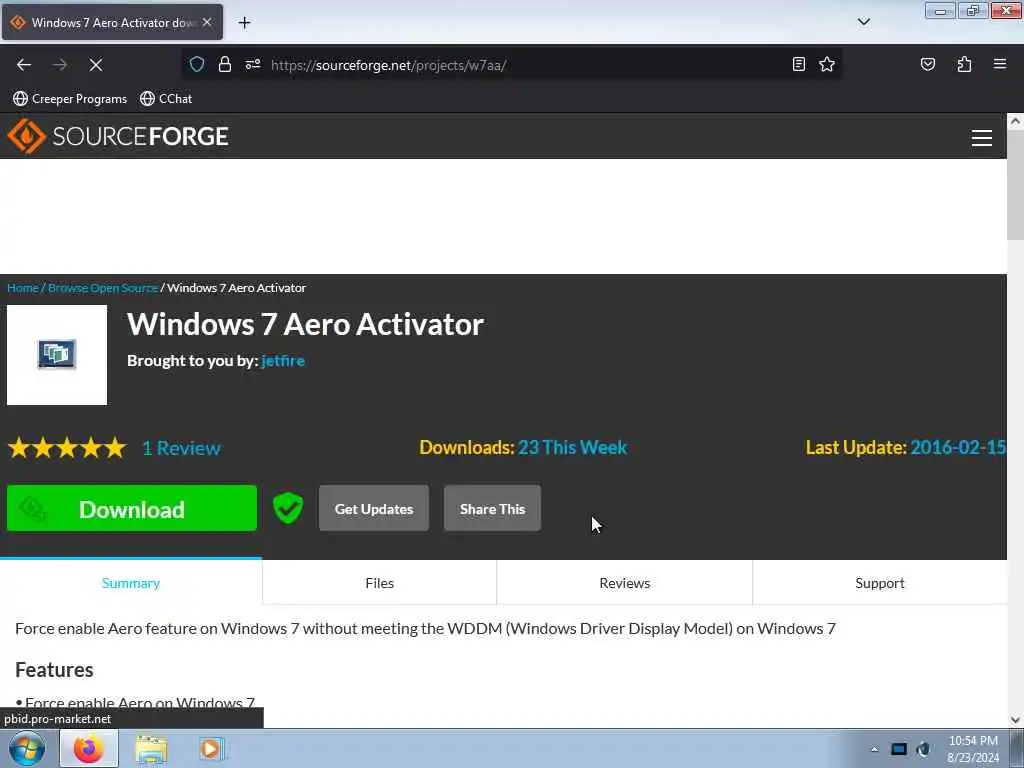Open the jetfire author profile link
The height and width of the screenshot is (768, 1024).
coord(283,360)
